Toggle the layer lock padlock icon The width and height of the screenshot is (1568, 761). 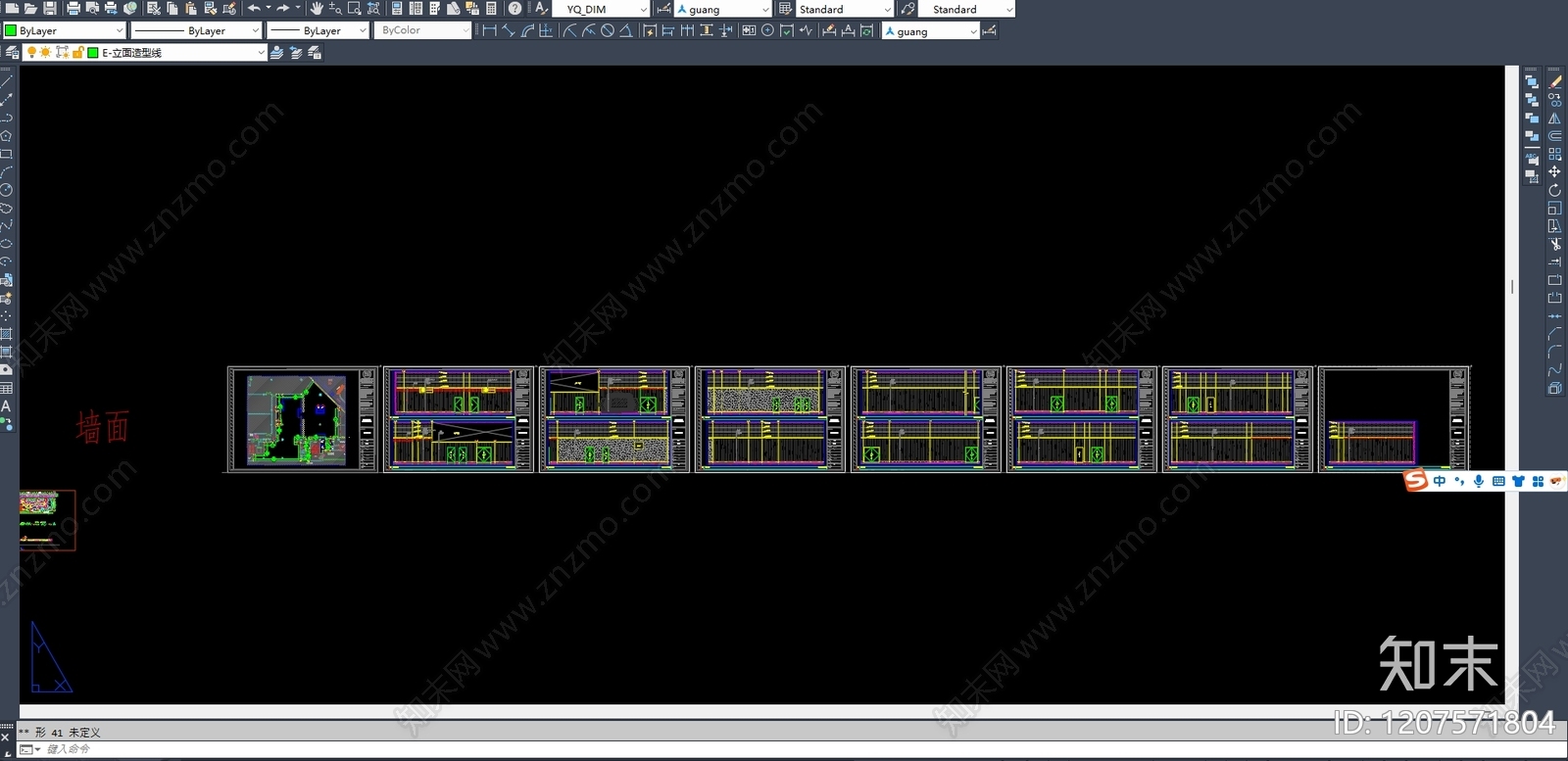click(x=77, y=52)
